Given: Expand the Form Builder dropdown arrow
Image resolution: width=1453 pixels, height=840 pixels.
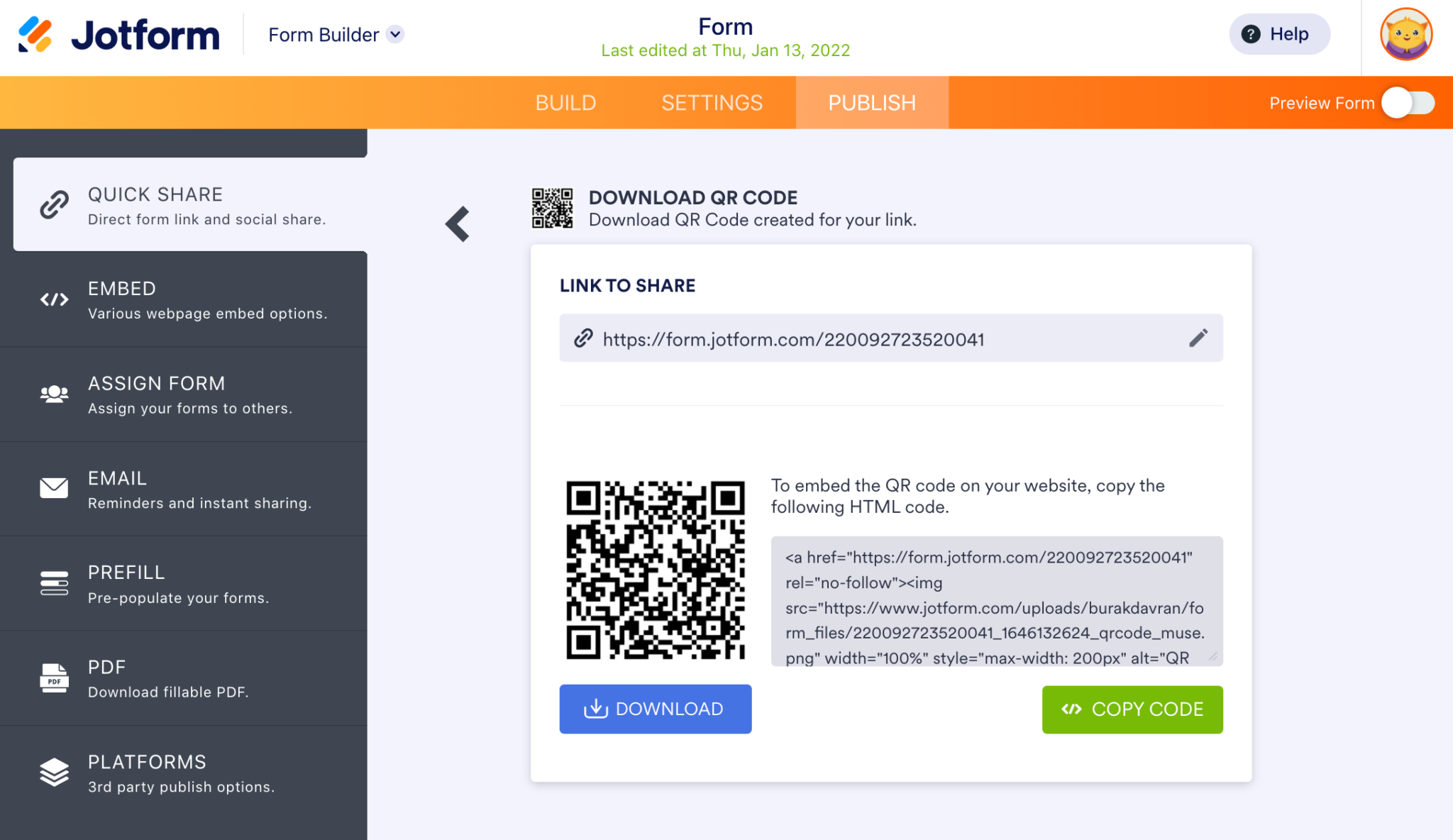Looking at the screenshot, I should pos(396,34).
